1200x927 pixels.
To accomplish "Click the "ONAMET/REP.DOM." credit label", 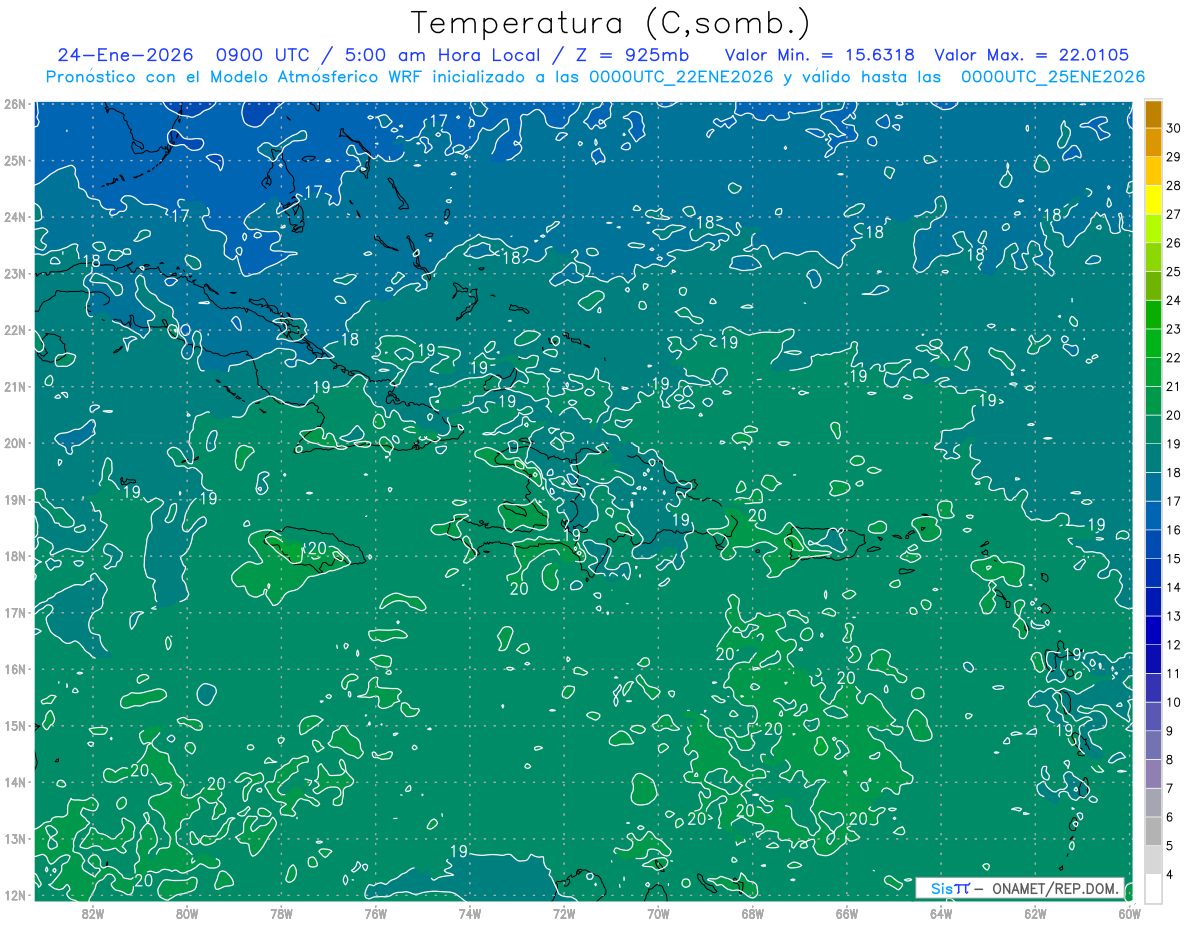I will pyautogui.click(x=1054, y=888).
